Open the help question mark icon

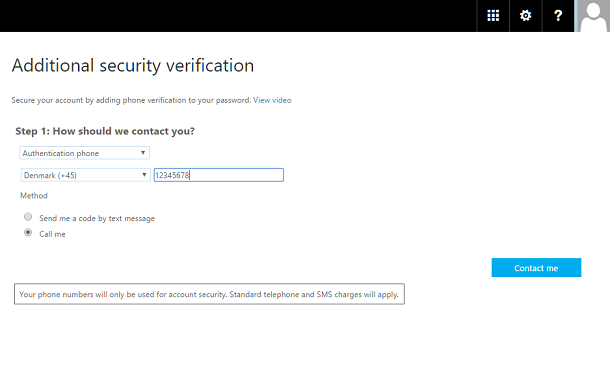tap(558, 16)
